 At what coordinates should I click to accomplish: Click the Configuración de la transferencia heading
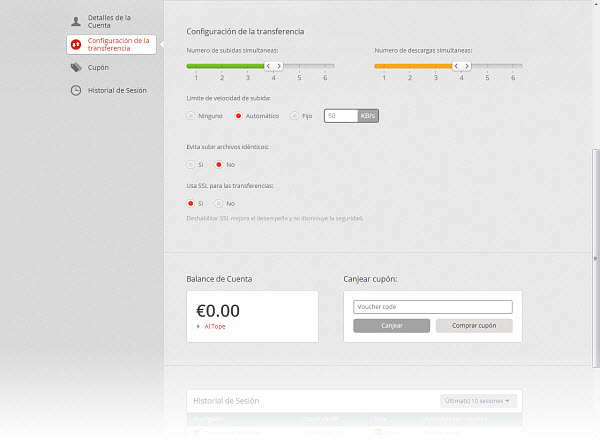point(245,31)
